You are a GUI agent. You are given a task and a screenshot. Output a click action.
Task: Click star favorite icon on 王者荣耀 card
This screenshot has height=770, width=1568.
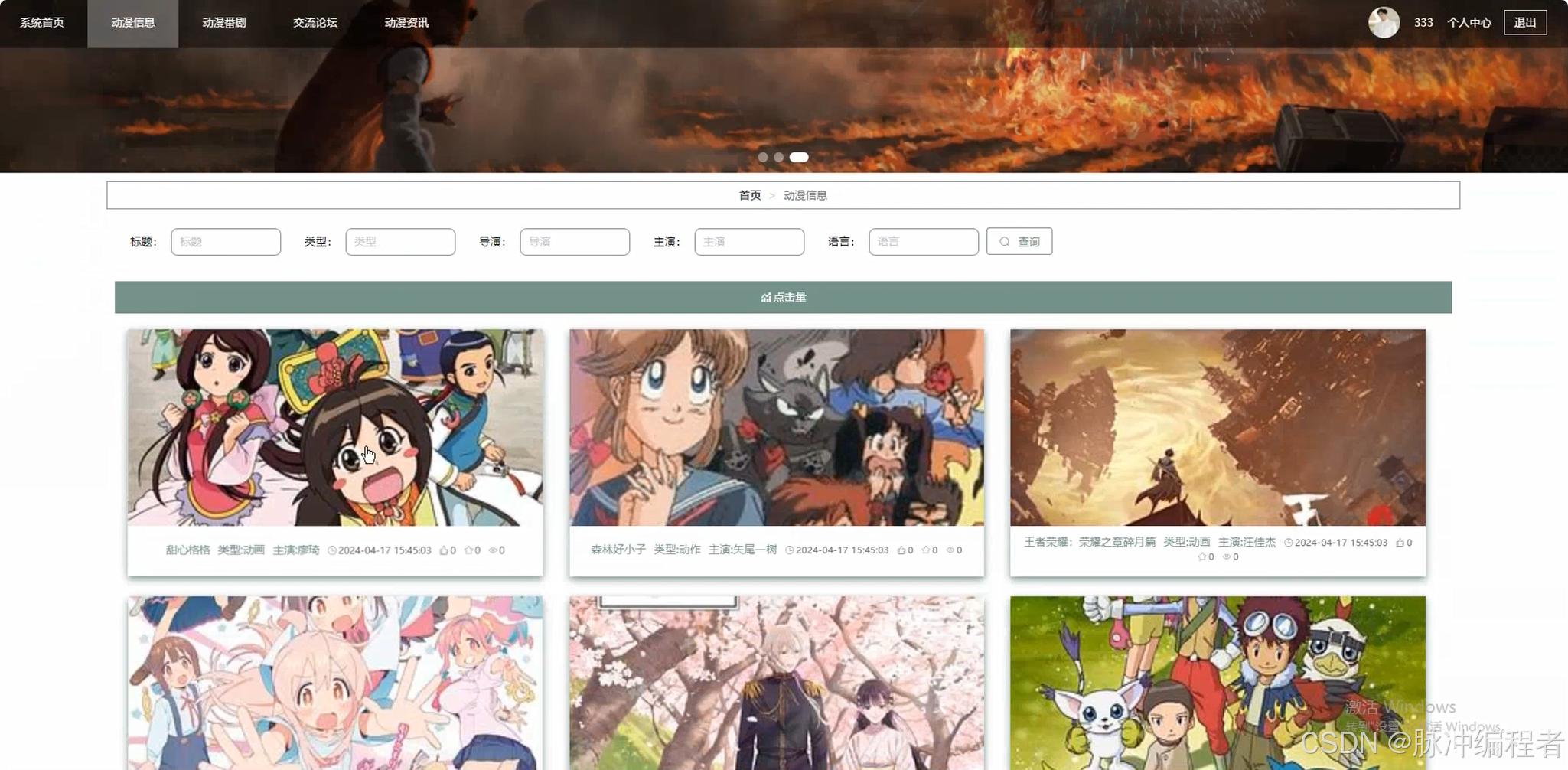[1202, 557]
